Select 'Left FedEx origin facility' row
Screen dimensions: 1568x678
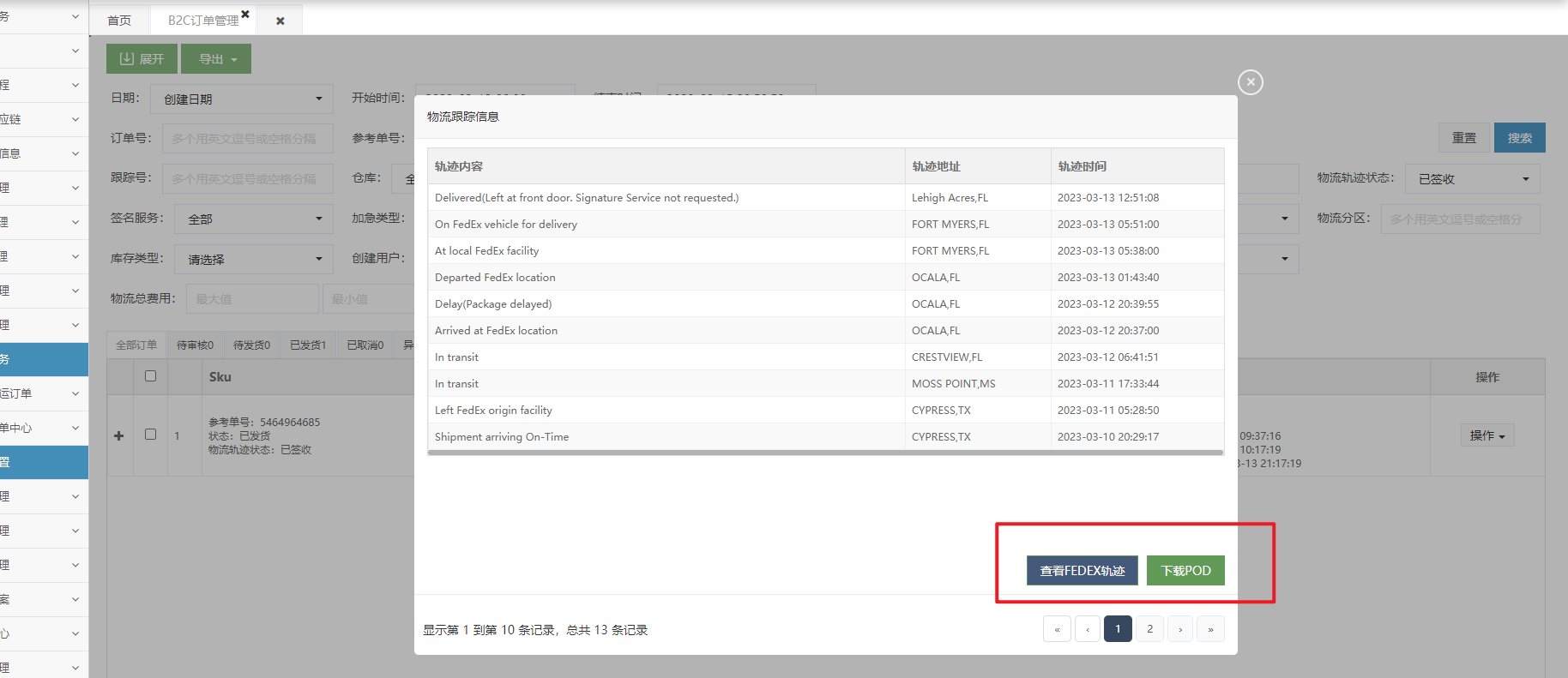[x=825, y=410]
